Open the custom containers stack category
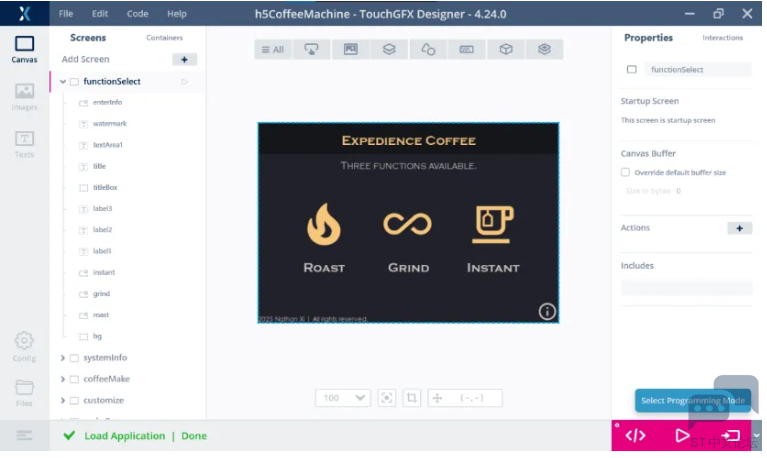The height and width of the screenshot is (458, 767). [x=544, y=49]
